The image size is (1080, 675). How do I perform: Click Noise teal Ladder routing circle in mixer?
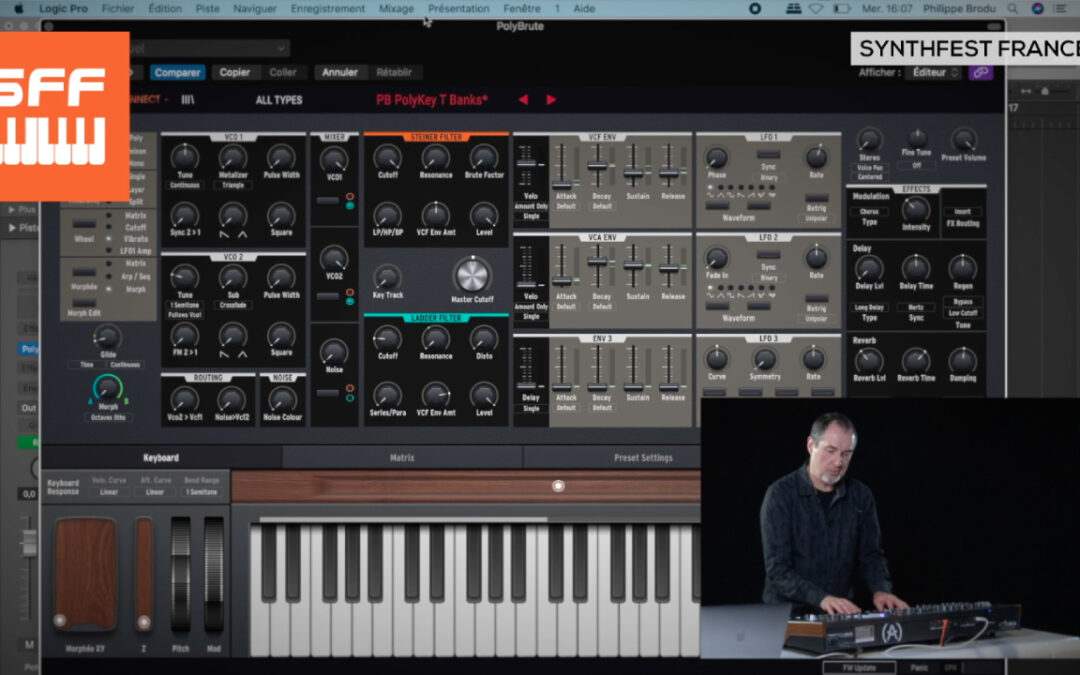(350, 397)
